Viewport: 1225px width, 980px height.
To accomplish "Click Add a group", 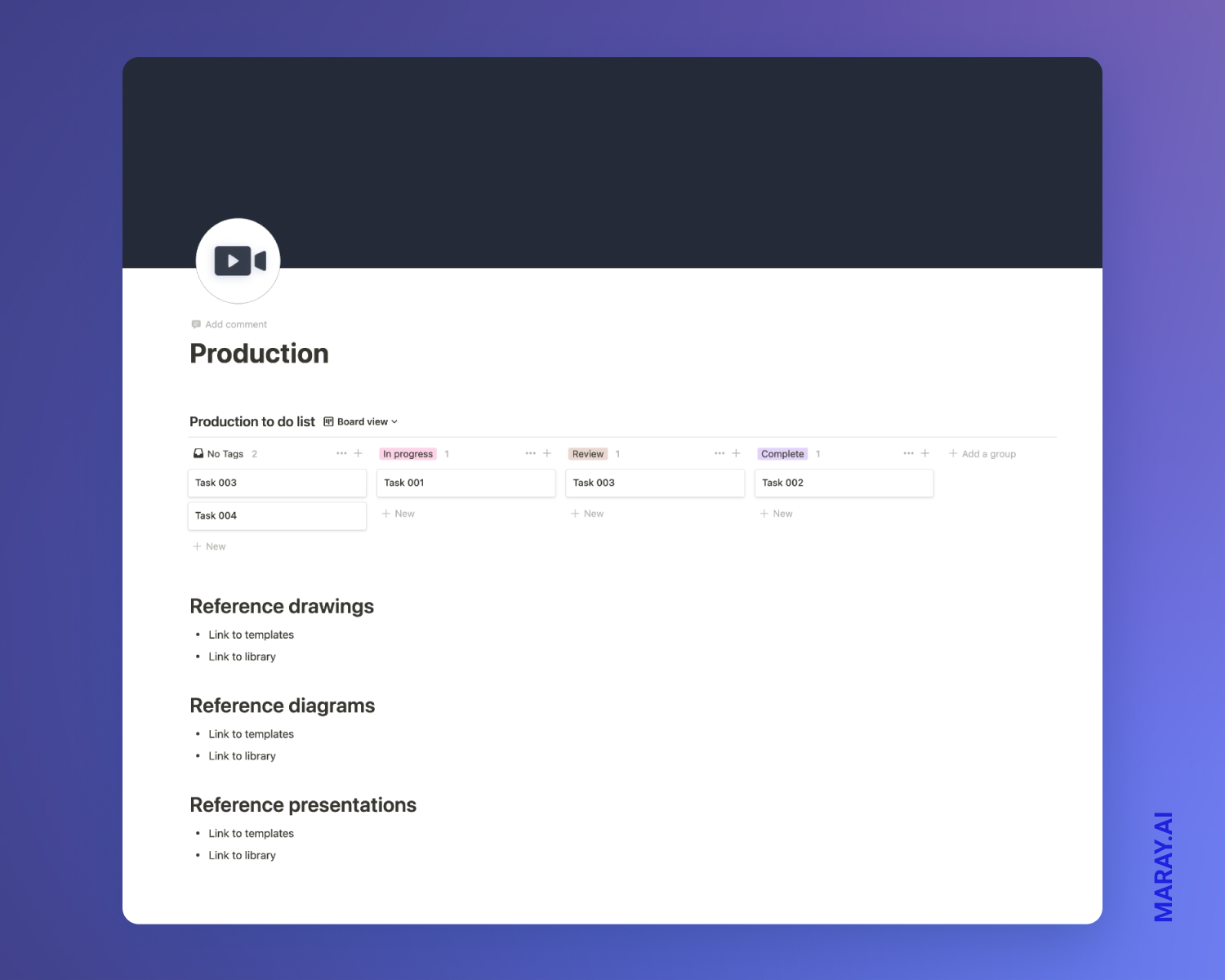I will [x=982, y=454].
